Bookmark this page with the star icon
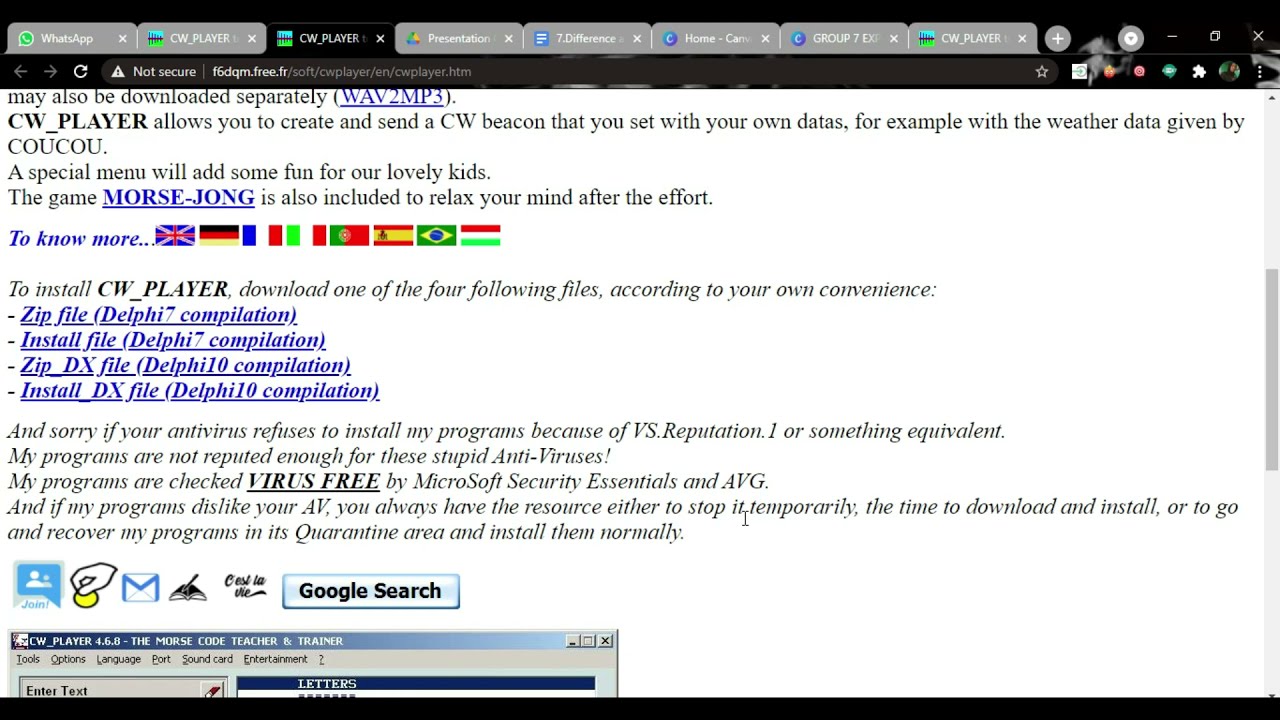Image resolution: width=1280 pixels, height=720 pixels. 1042,71
